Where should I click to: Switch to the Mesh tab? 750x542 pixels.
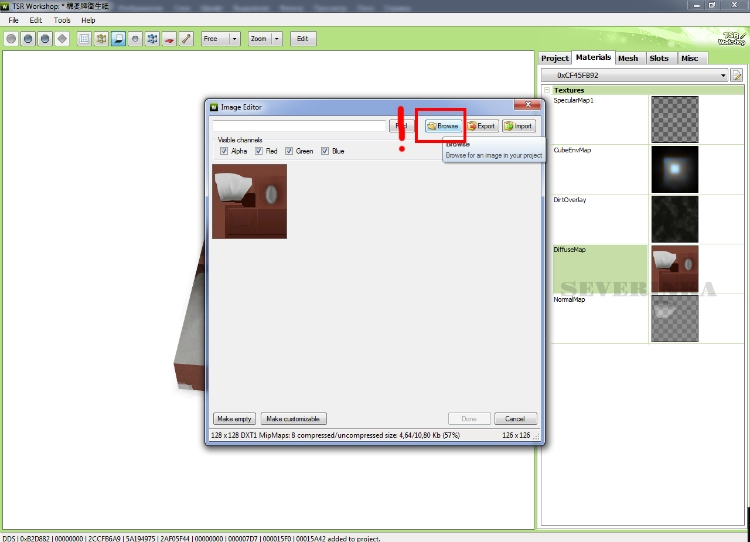click(628, 58)
